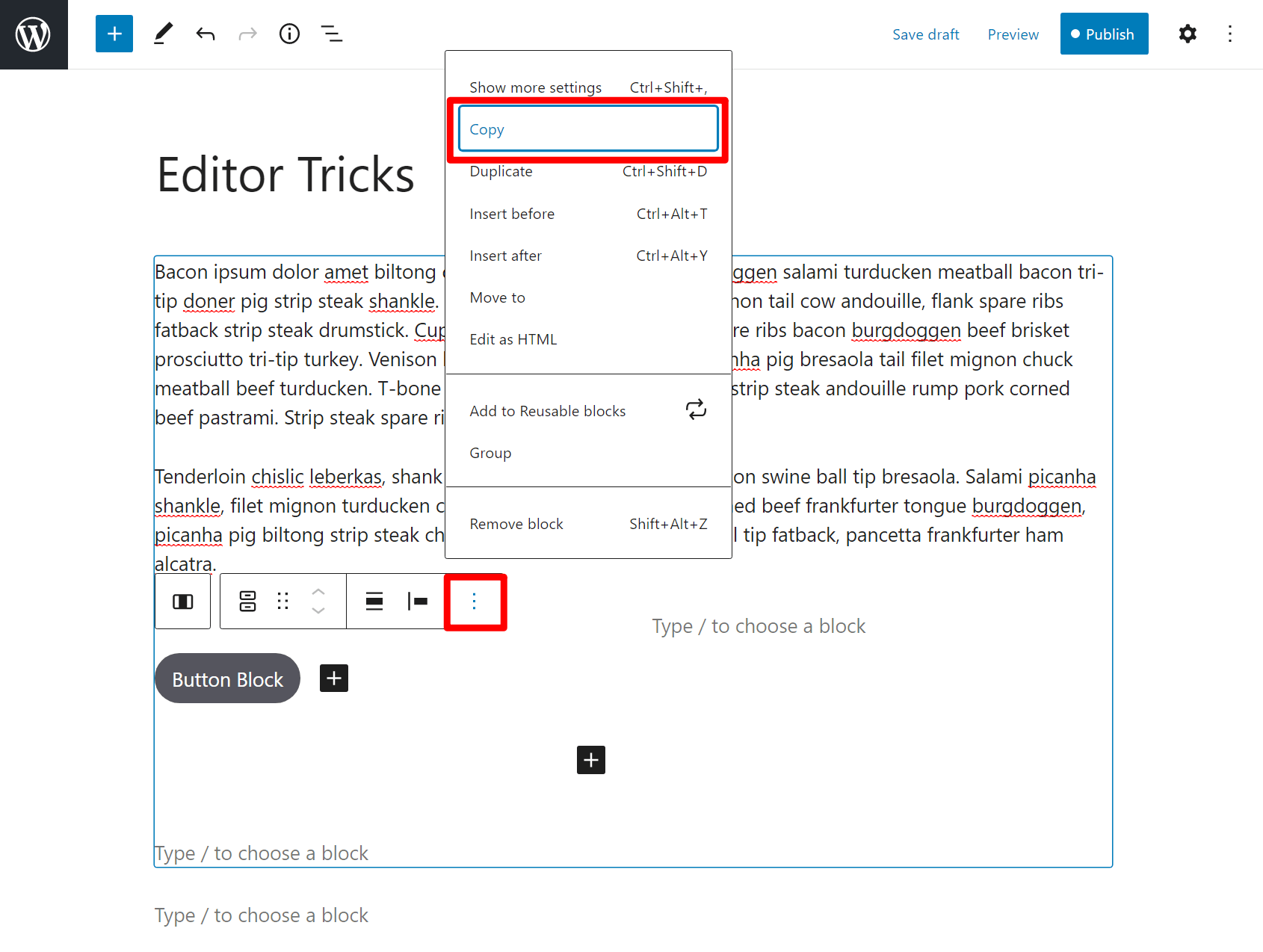Redo the last action

[x=247, y=34]
